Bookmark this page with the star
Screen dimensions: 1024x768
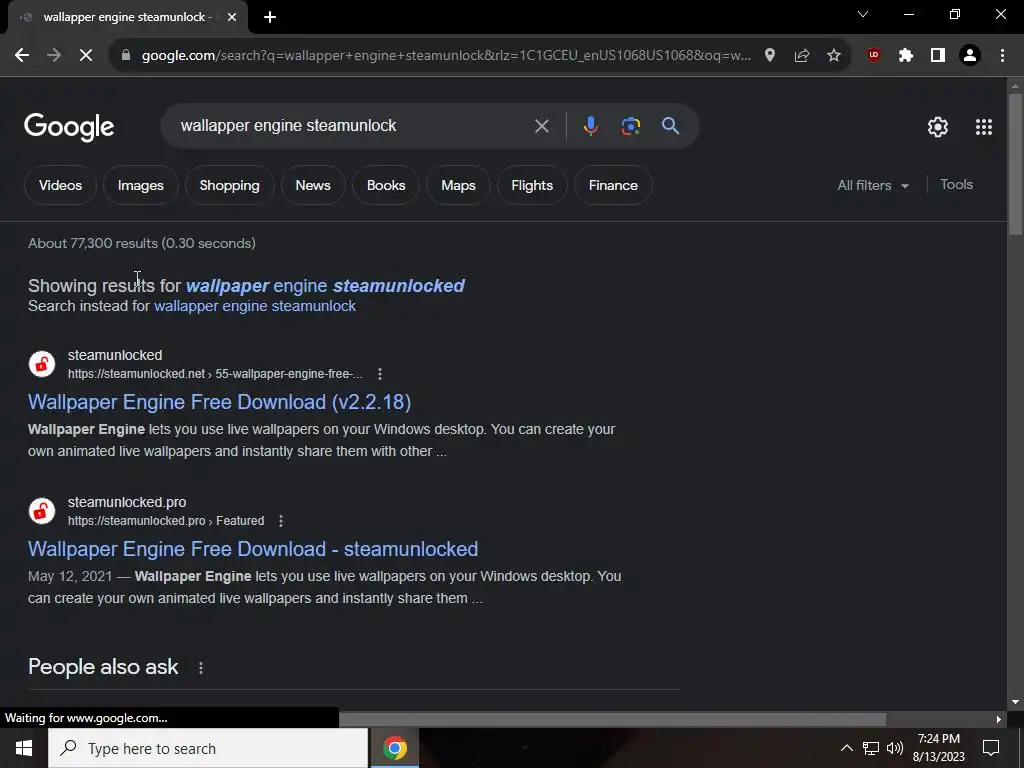(x=834, y=56)
